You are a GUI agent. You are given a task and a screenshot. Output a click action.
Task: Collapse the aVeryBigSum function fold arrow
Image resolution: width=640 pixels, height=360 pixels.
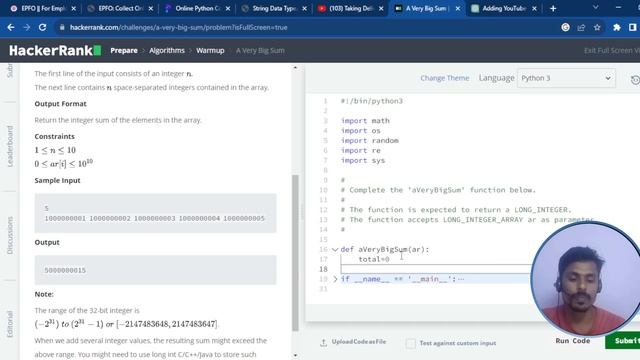coord(335,249)
